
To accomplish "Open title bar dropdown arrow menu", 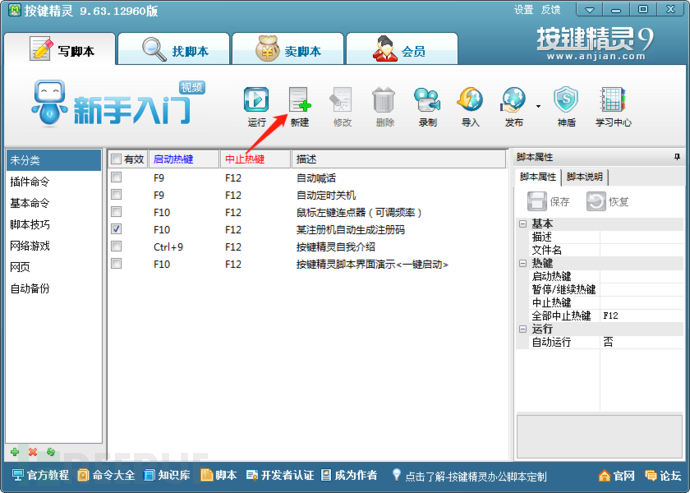I will tap(590, 9).
